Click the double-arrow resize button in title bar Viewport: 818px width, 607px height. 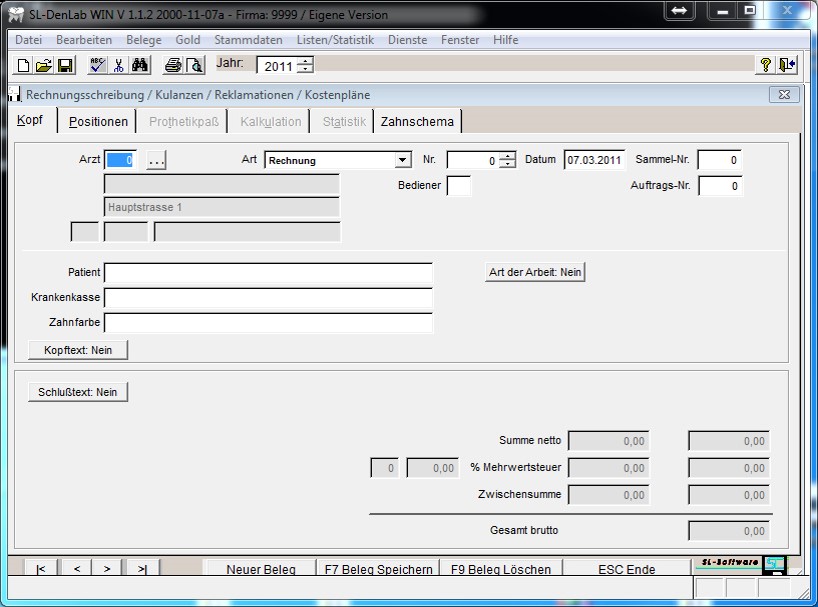(679, 10)
